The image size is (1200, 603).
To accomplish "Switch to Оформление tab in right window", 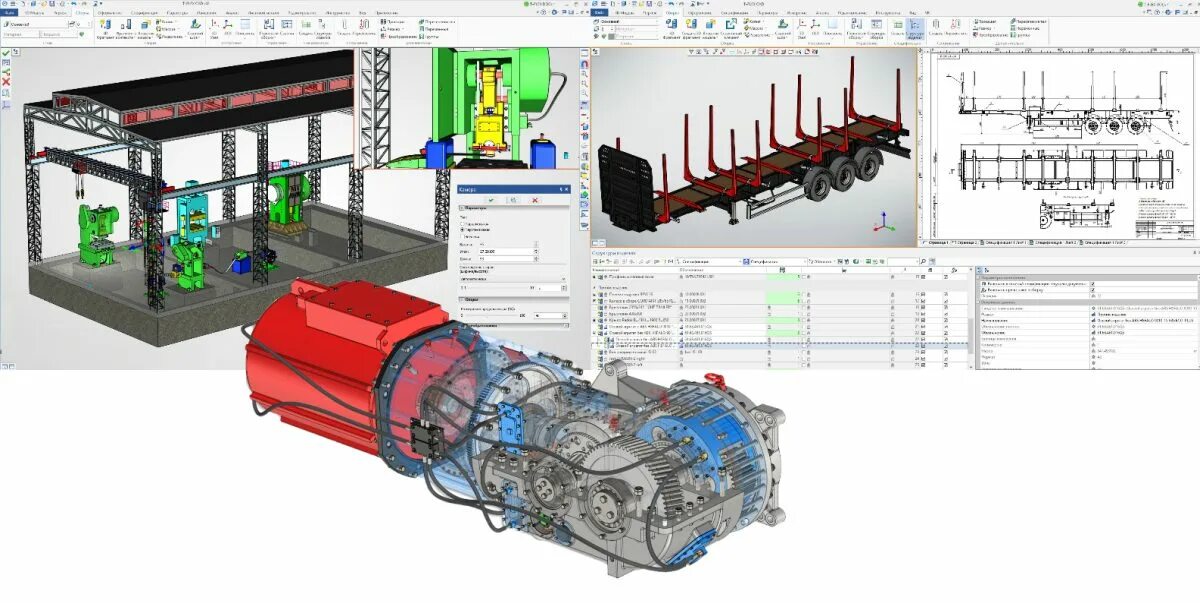I will pyautogui.click(x=699, y=11).
